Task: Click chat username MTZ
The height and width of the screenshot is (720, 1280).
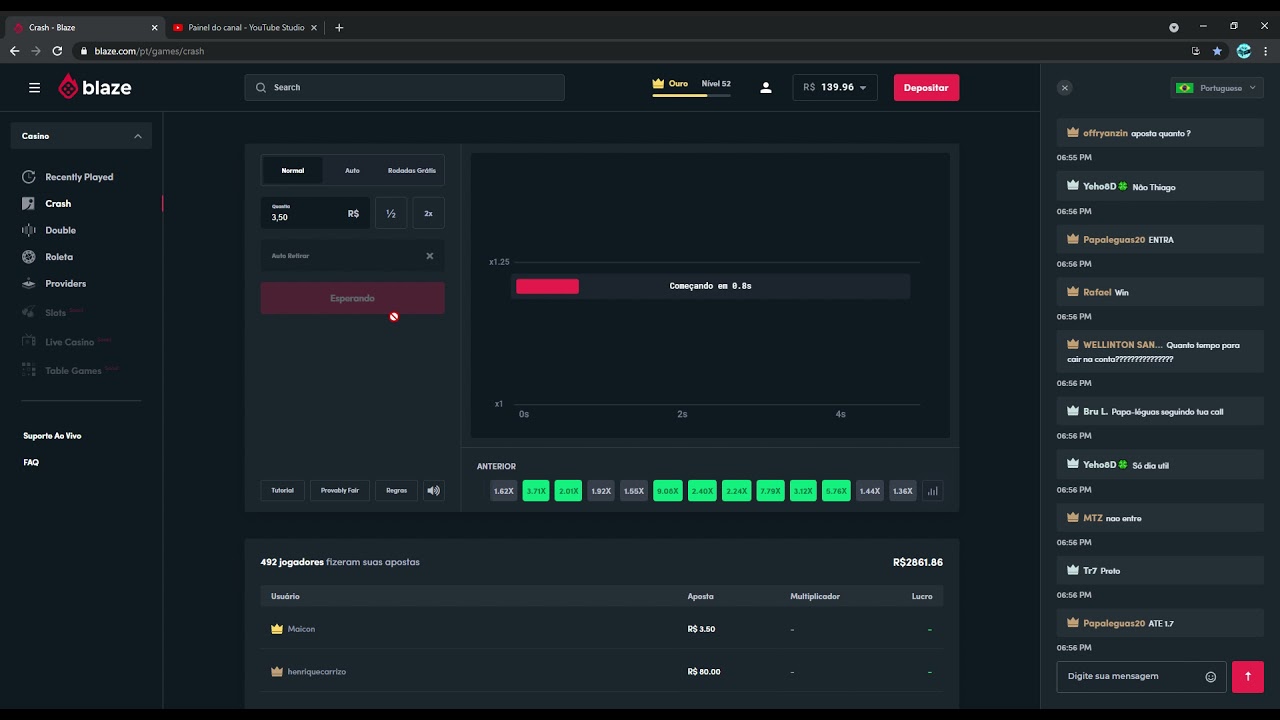Action: (x=1093, y=518)
